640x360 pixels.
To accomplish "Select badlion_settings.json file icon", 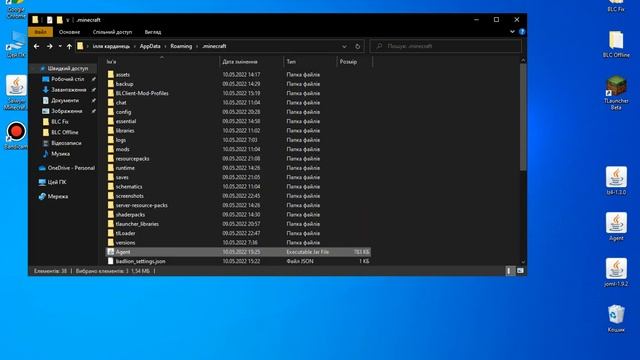I will [x=111, y=262].
